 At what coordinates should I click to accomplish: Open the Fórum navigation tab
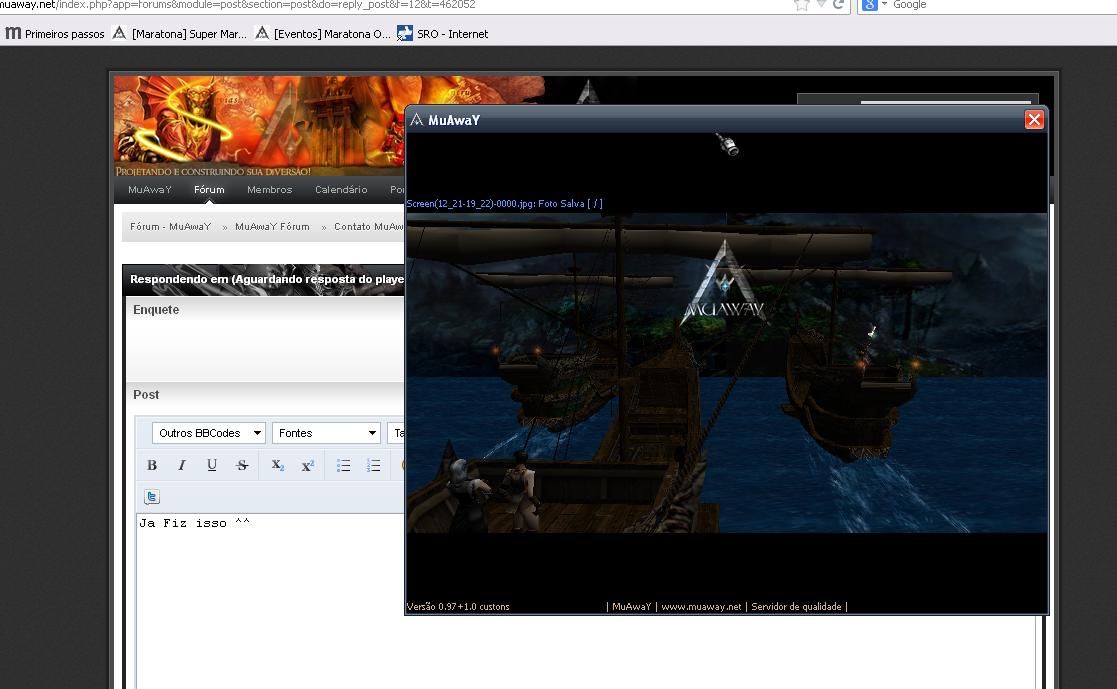pyautogui.click(x=209, y=189)
